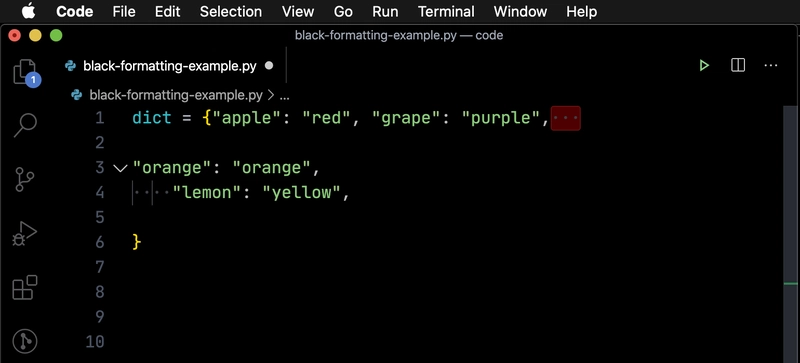Viewport: 800px width, 363px height.
Task: Click Python file icon in breadcrumb
Action: click(77, 95)
